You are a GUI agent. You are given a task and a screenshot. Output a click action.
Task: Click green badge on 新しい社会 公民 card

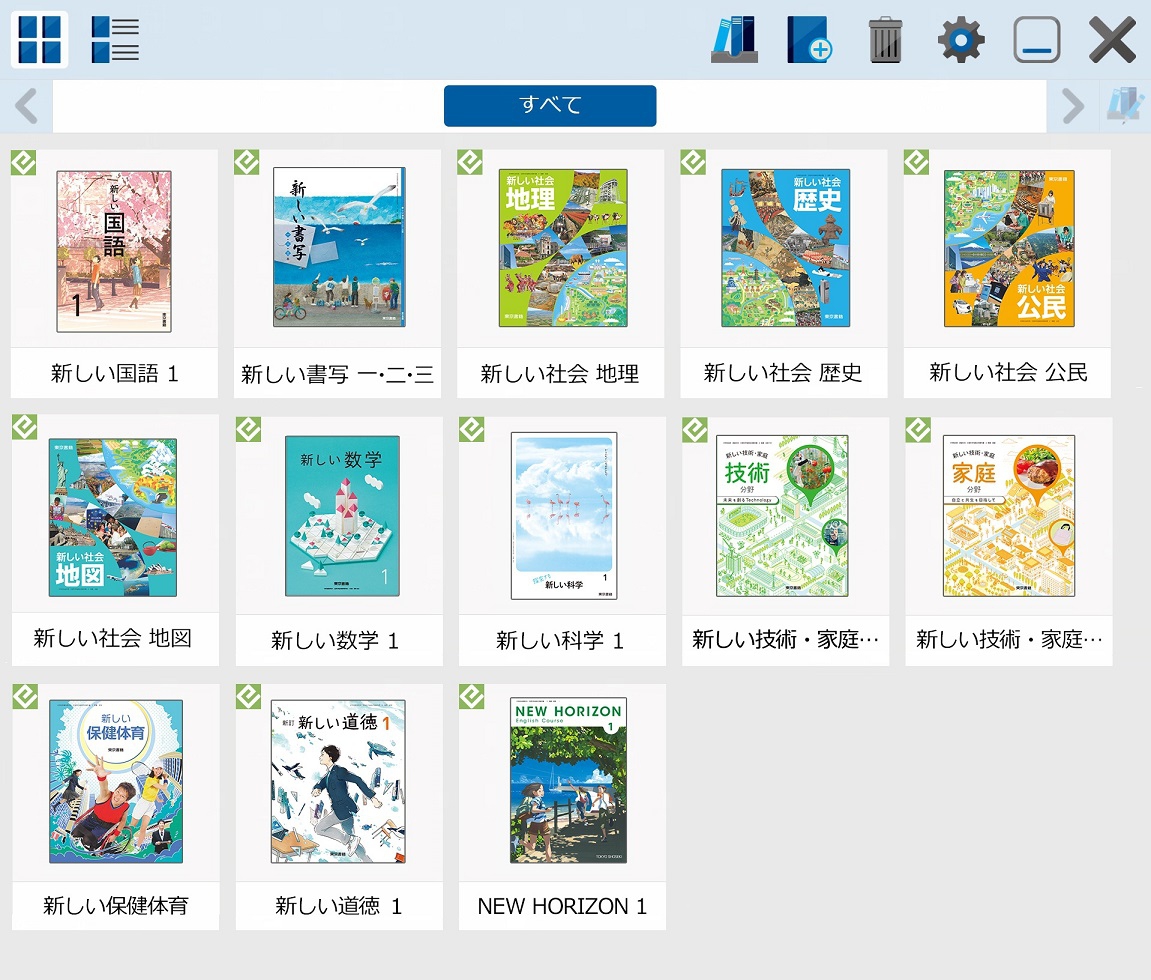(x=916, y=162)
